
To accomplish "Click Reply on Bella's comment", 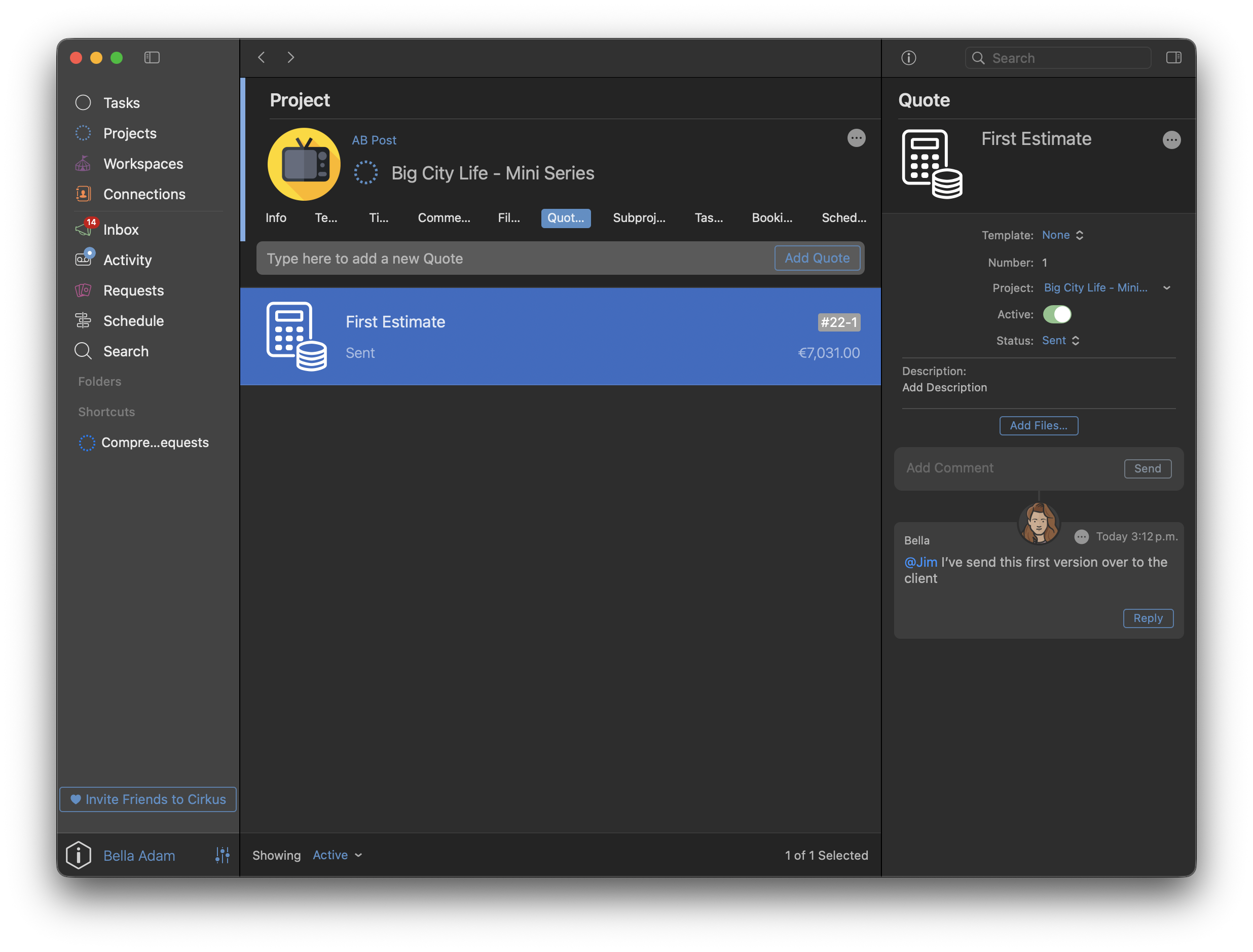I will click(1148, 618).
